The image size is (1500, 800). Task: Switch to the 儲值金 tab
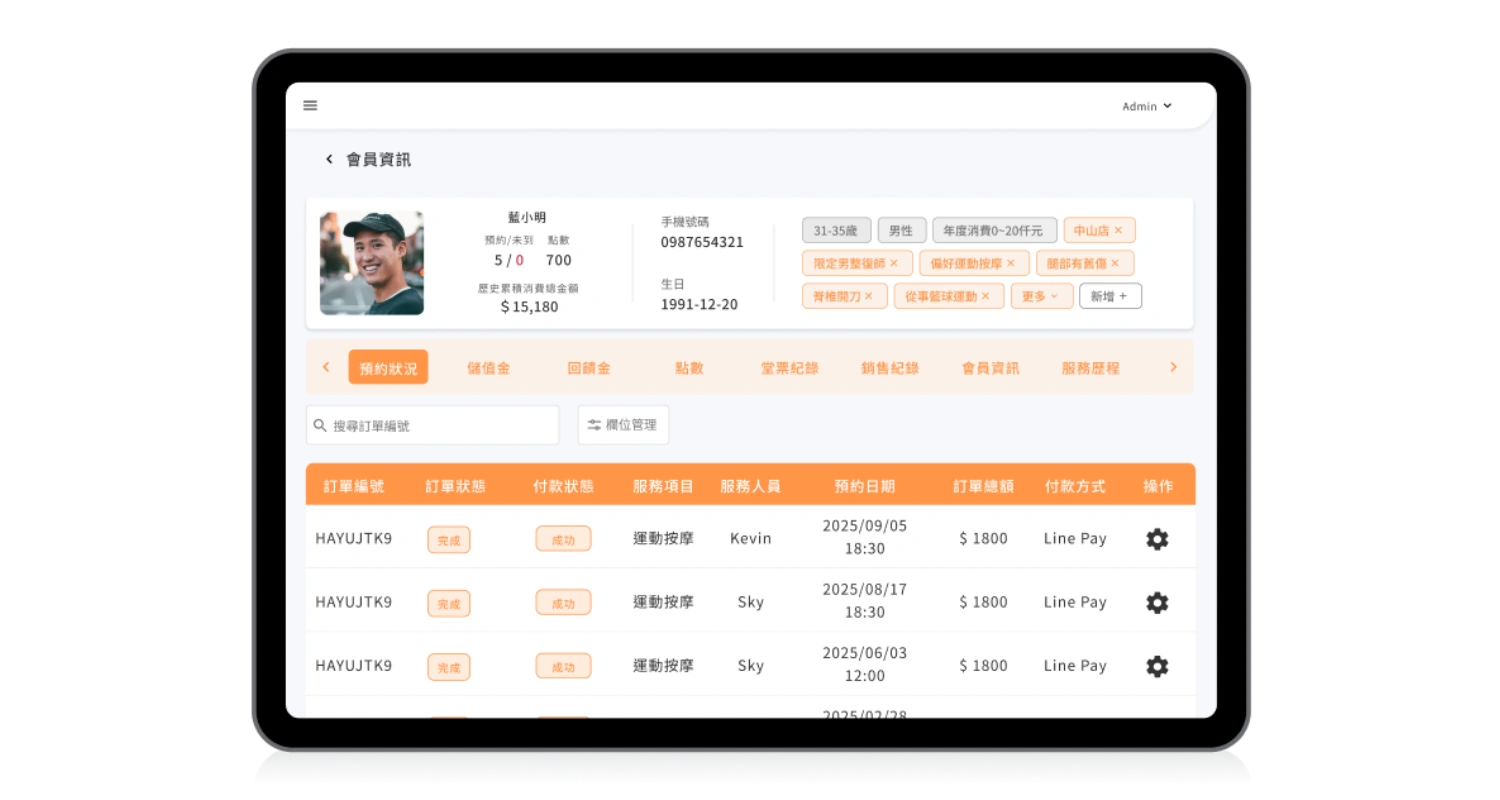tap(488, 367)
